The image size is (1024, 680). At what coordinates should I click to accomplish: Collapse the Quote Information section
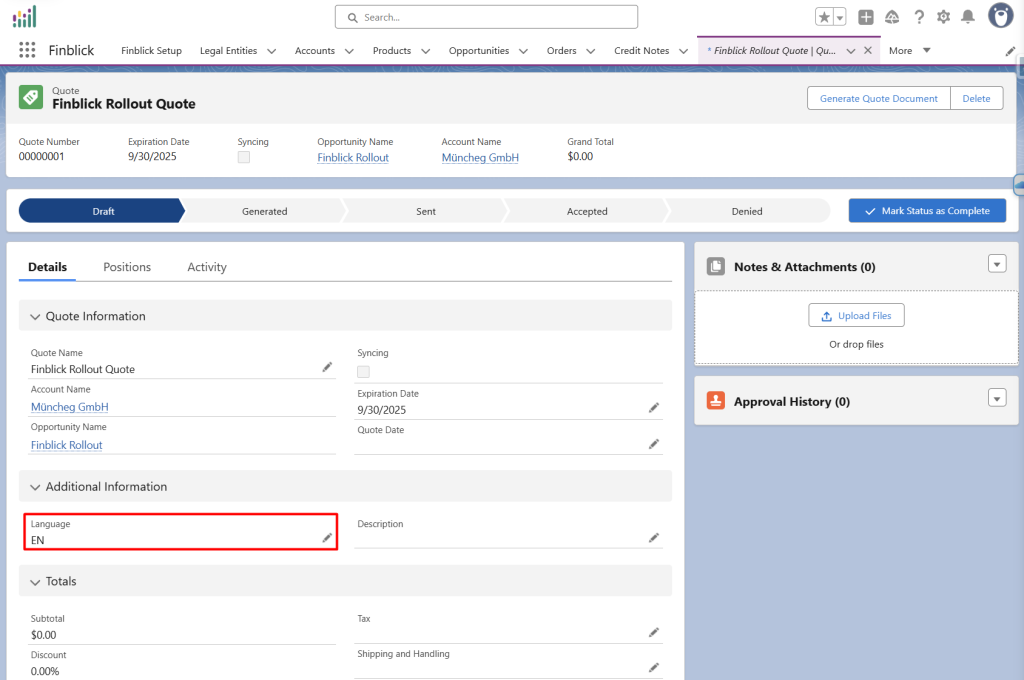(36, 316)
